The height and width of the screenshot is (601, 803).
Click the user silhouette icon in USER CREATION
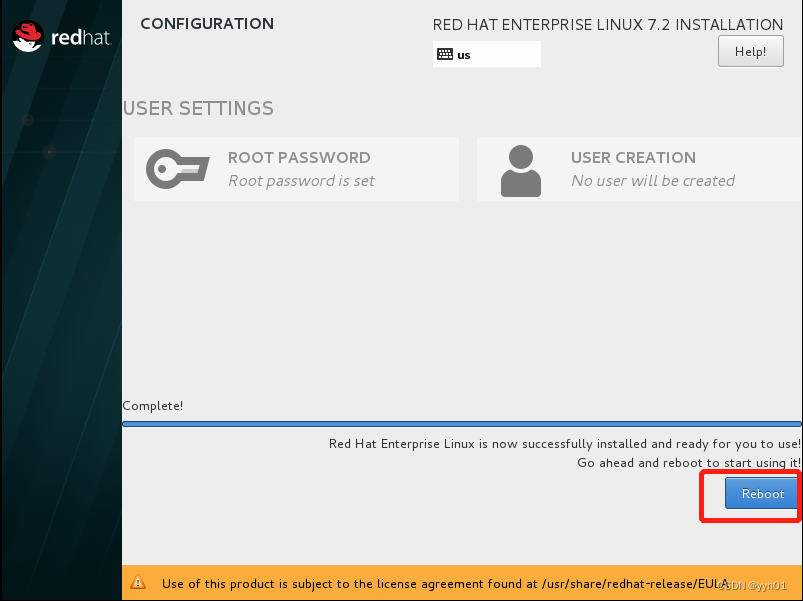click(x=519, y=168)
